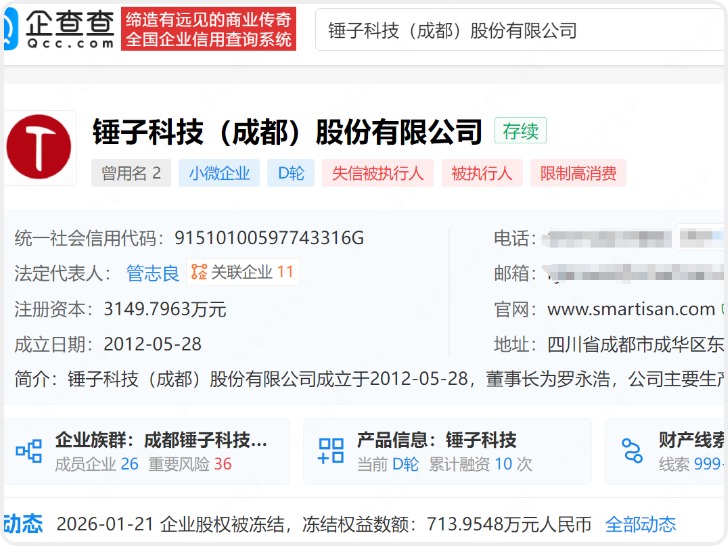The width and height of the screenshot is (728, 548).
Task: Click the 财产线索 chain icon
Action: point(632,450)
